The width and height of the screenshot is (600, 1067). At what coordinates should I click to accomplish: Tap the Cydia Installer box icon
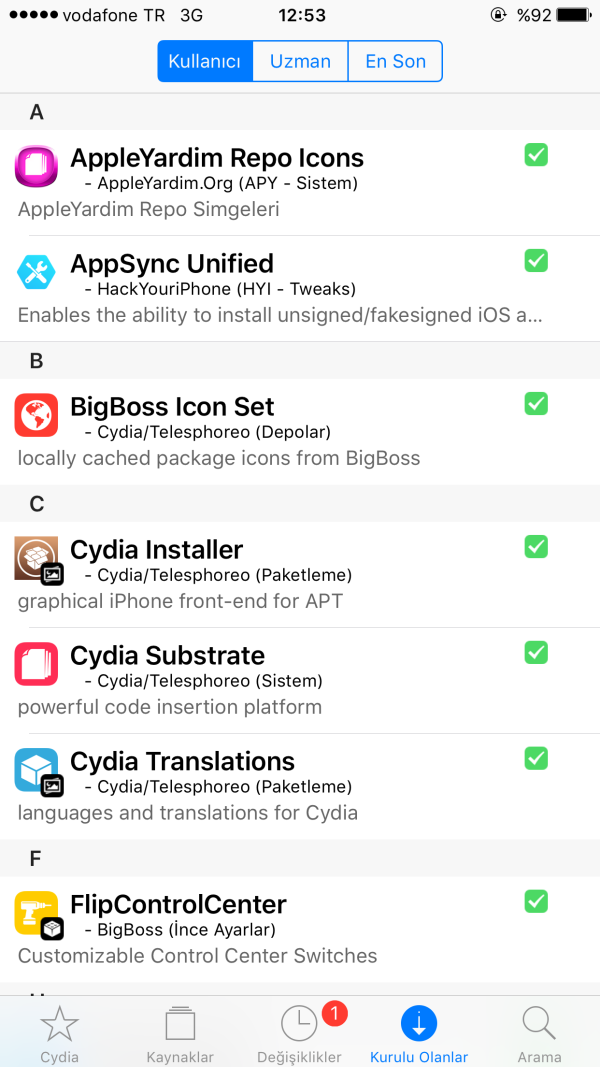[36, 558]
